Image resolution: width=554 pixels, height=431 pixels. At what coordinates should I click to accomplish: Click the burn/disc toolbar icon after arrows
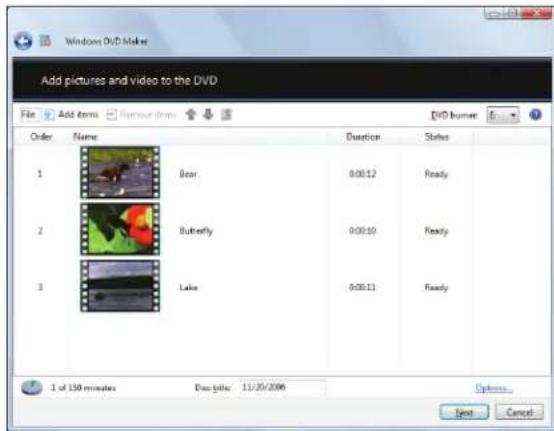pos(226,114)
